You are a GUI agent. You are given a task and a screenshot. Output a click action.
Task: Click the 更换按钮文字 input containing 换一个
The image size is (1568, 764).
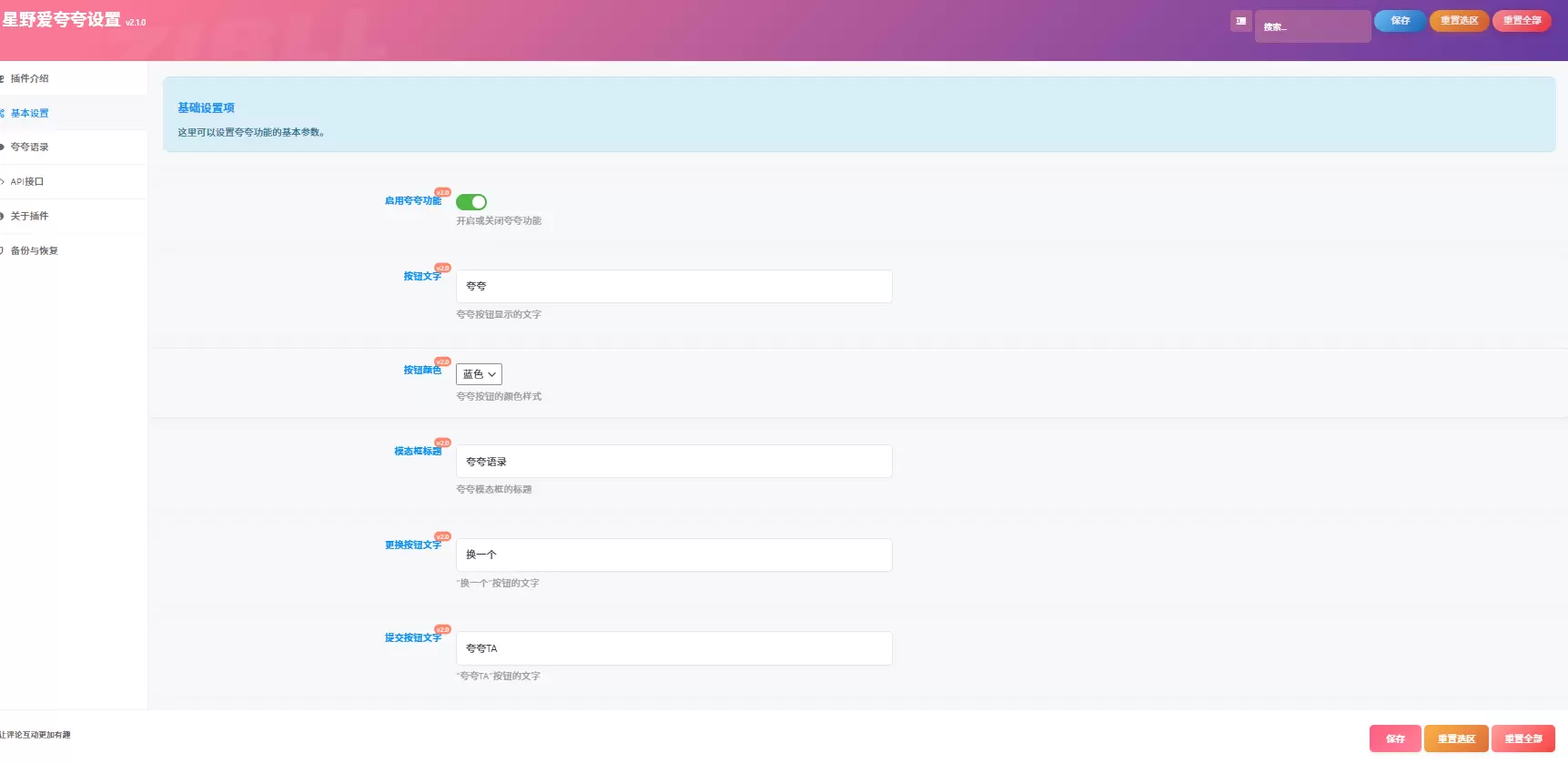pyautogui.click(x=674, y=555)
